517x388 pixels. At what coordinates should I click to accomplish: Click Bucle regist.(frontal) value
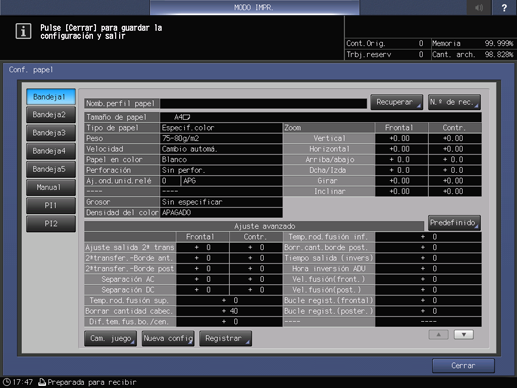tap(428, 301)
